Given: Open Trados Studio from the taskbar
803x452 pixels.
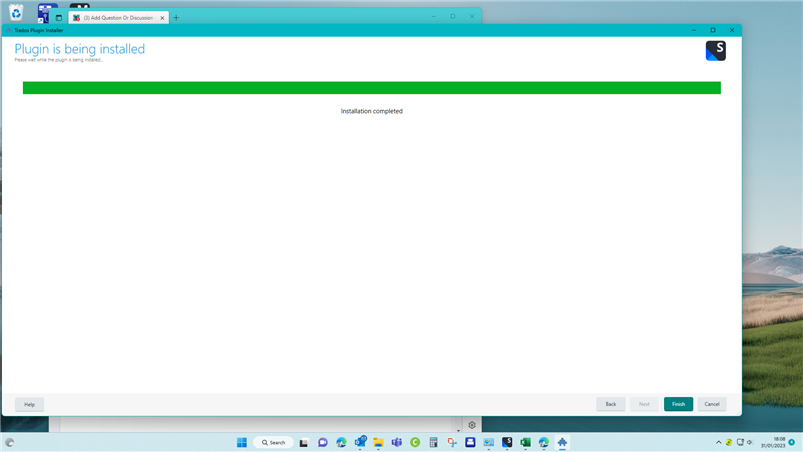Looking at the screenshot, I should coord(507,442).
